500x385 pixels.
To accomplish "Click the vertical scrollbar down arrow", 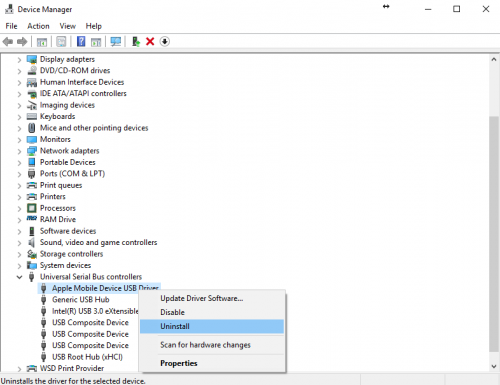I will [494, 366].
